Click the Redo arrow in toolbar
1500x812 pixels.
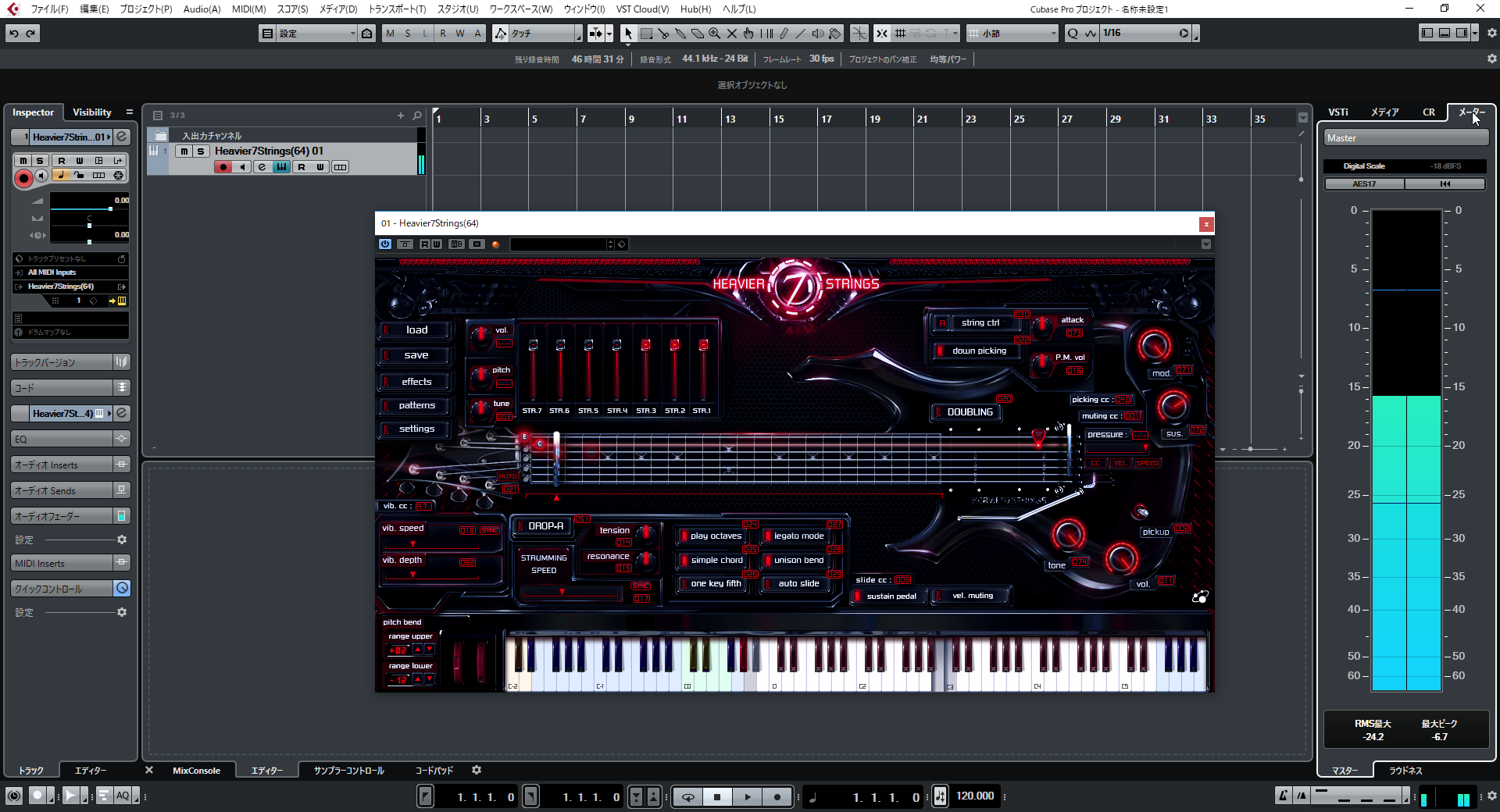tap(31, 33)
